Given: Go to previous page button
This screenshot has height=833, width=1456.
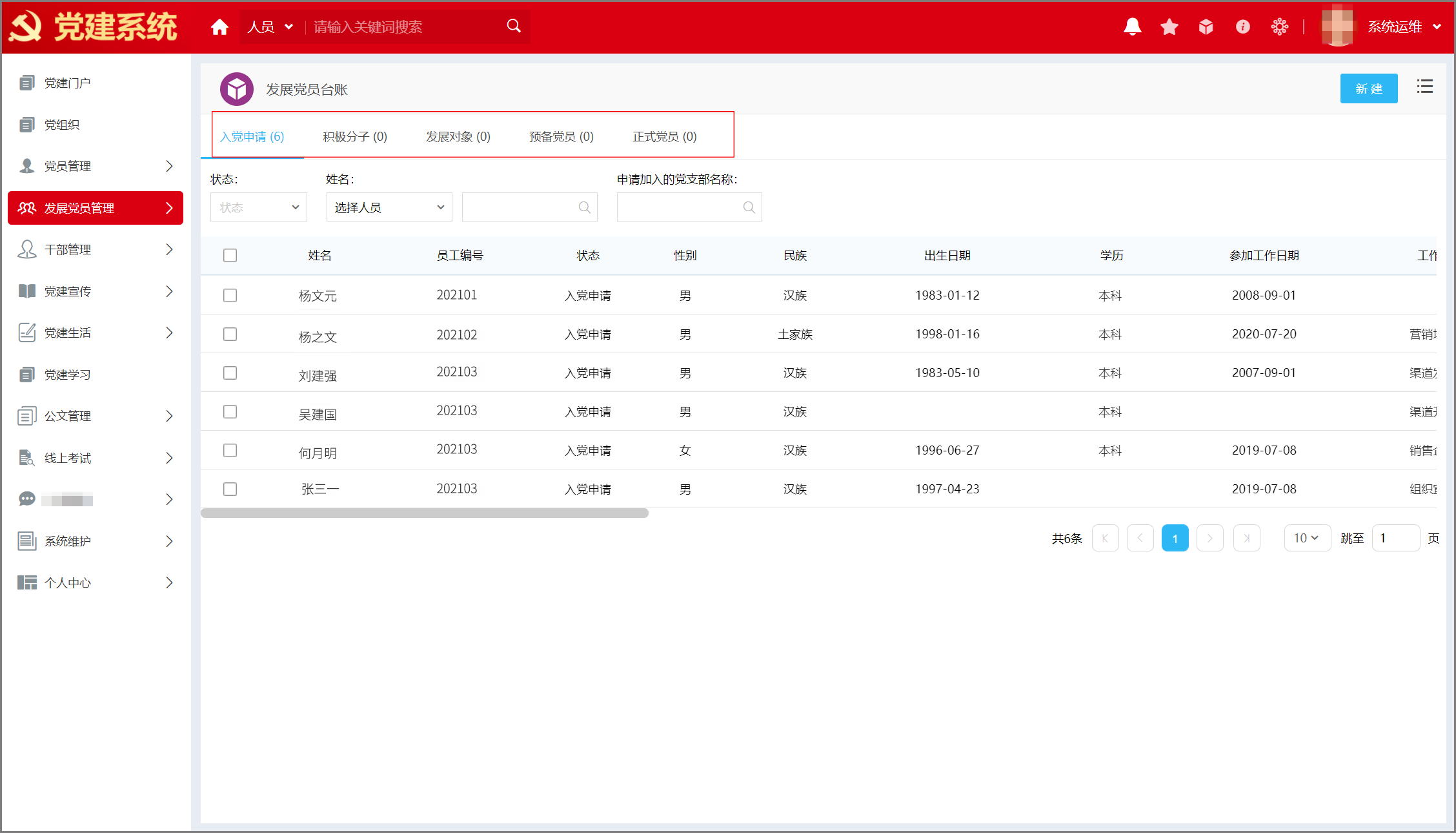Looking at the screenshot, I should click(x=1140, y=538).
